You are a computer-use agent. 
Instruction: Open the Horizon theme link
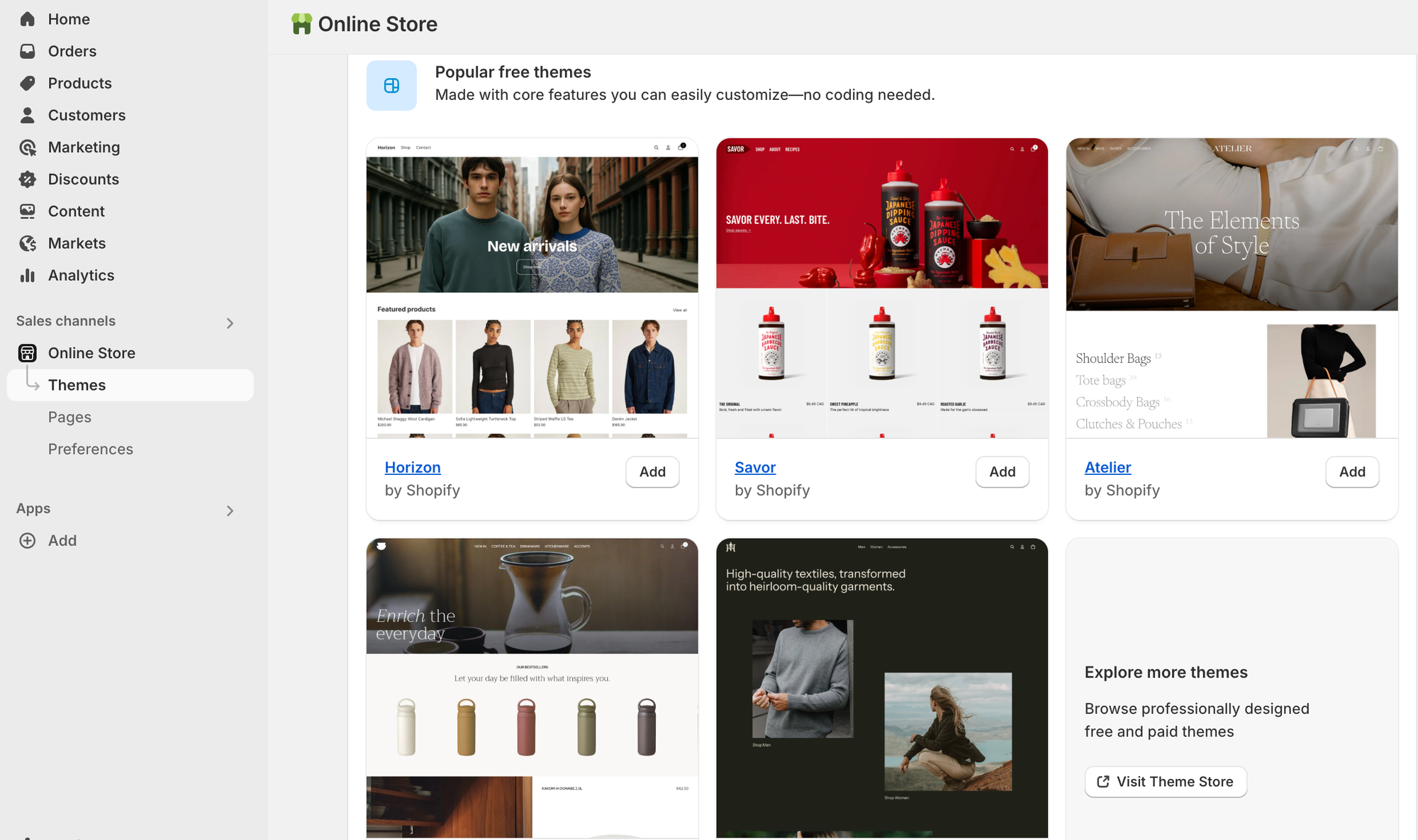pyautogui.click(x=413, y=467)
